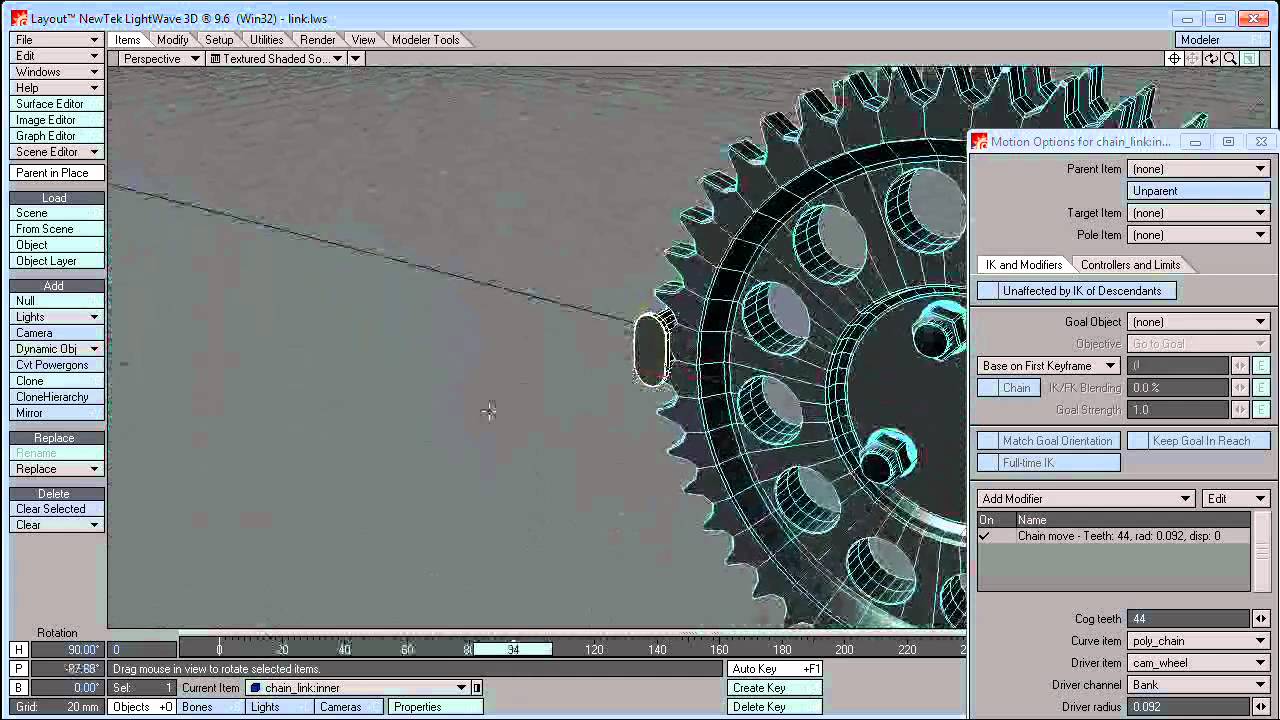The width and height of the screenshot is (1280, 720).
Task: Click the item list button beside Current Item
Action: click(x=477, y=688)
